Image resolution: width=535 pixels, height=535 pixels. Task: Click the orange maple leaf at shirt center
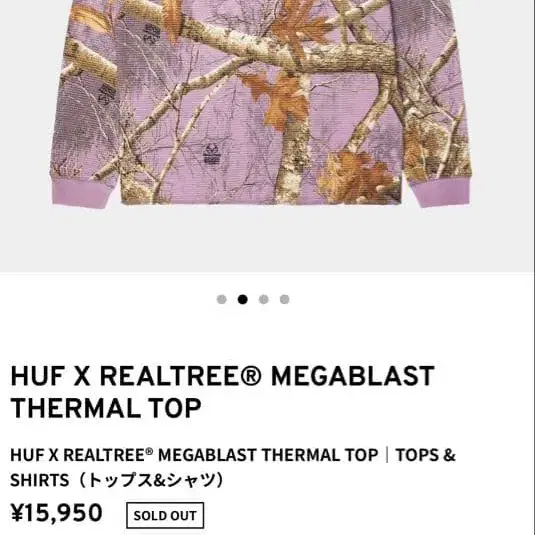point(278,101)
